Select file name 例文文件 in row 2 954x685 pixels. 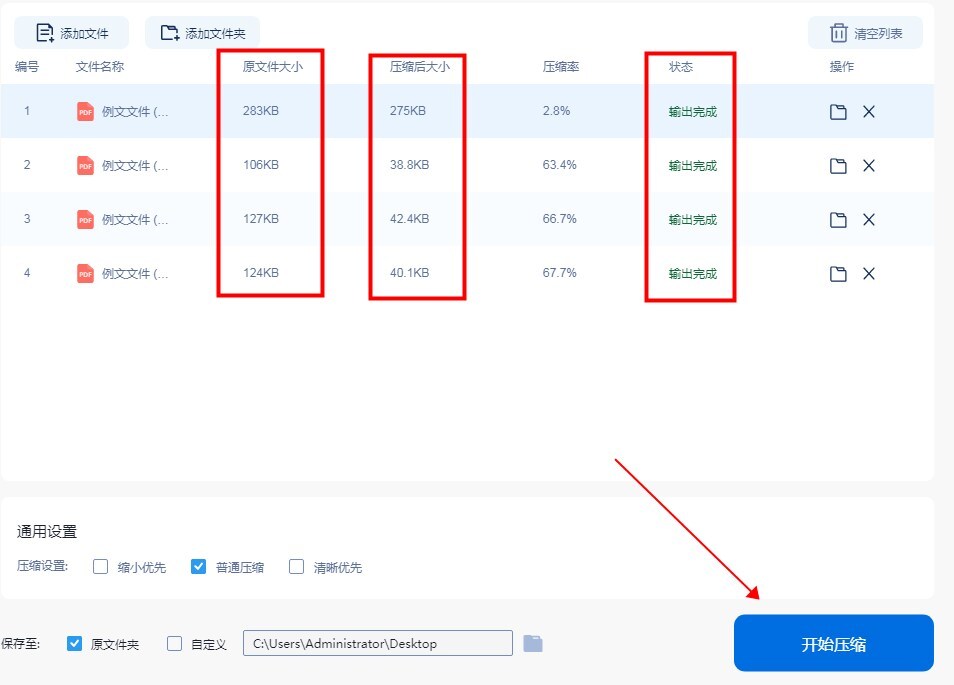135,166
